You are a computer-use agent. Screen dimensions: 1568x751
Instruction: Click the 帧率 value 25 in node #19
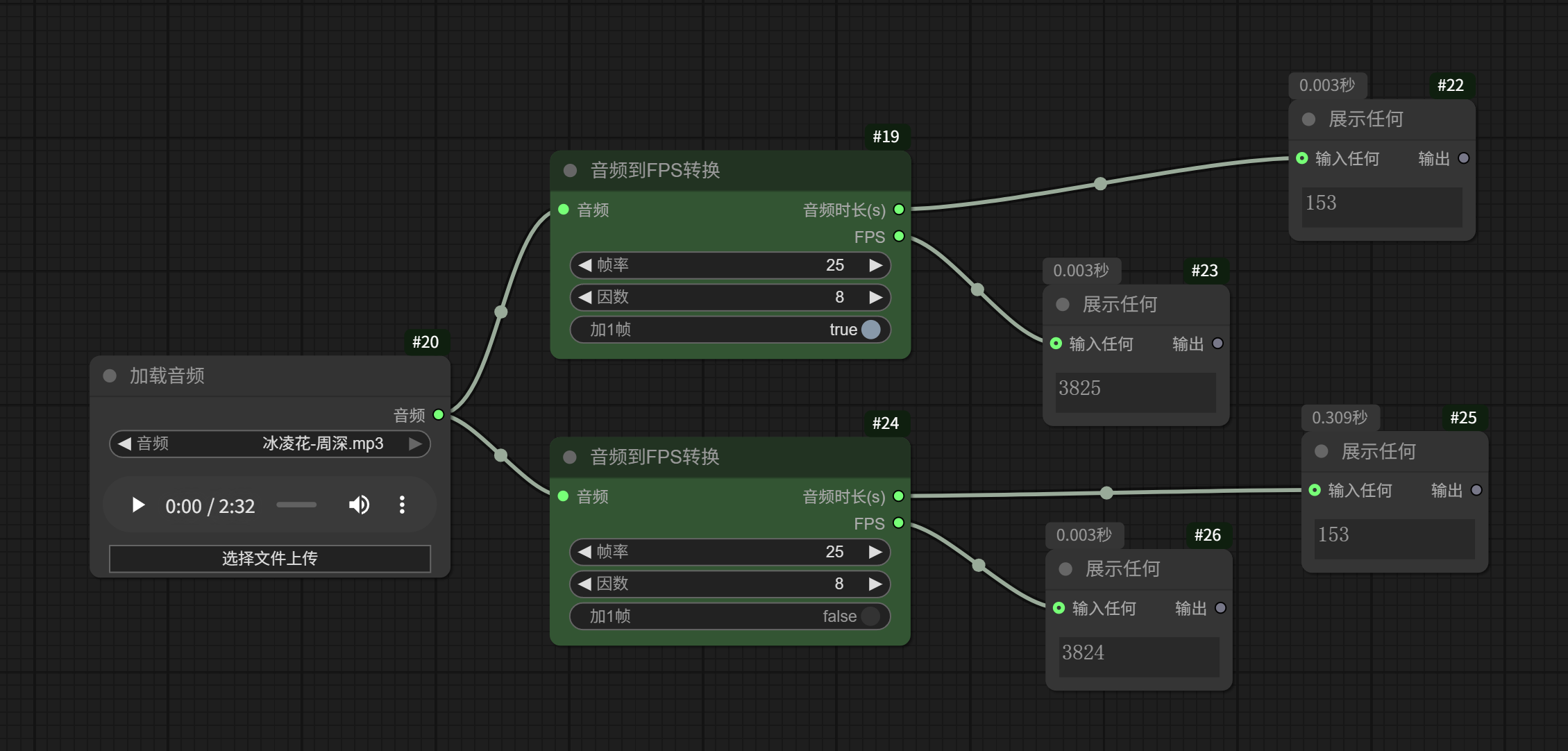pos(835,265)
